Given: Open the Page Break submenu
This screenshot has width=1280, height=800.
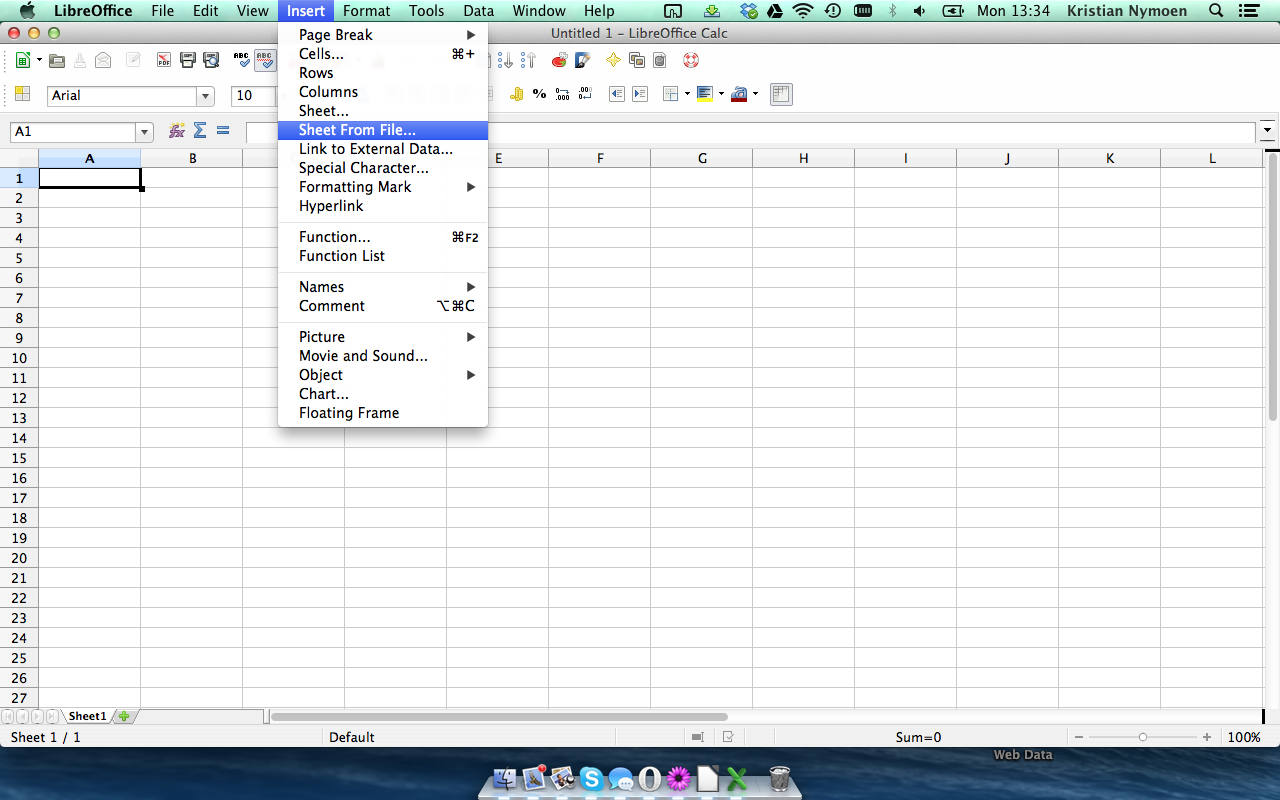Looking at the screenshot, I should [x=383, y=35].
